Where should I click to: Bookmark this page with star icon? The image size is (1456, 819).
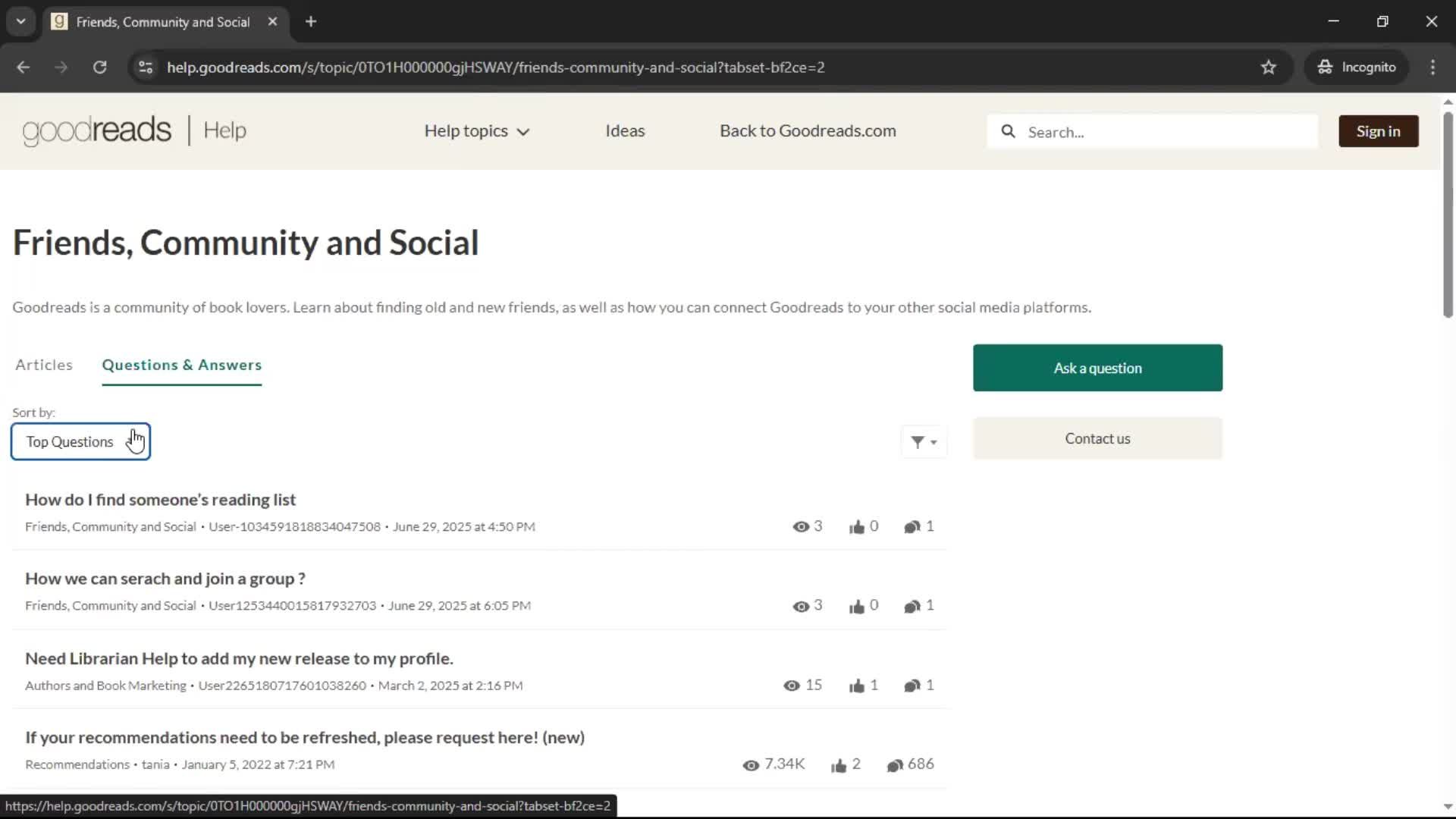(1269, 67)
